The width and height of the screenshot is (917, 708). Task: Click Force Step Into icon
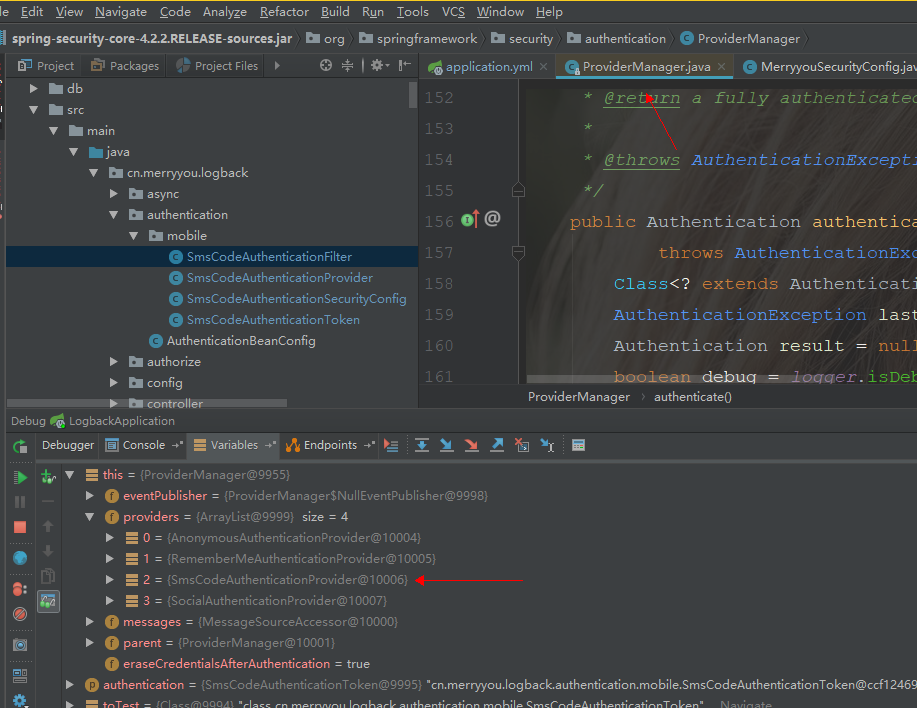coord(471,445)
